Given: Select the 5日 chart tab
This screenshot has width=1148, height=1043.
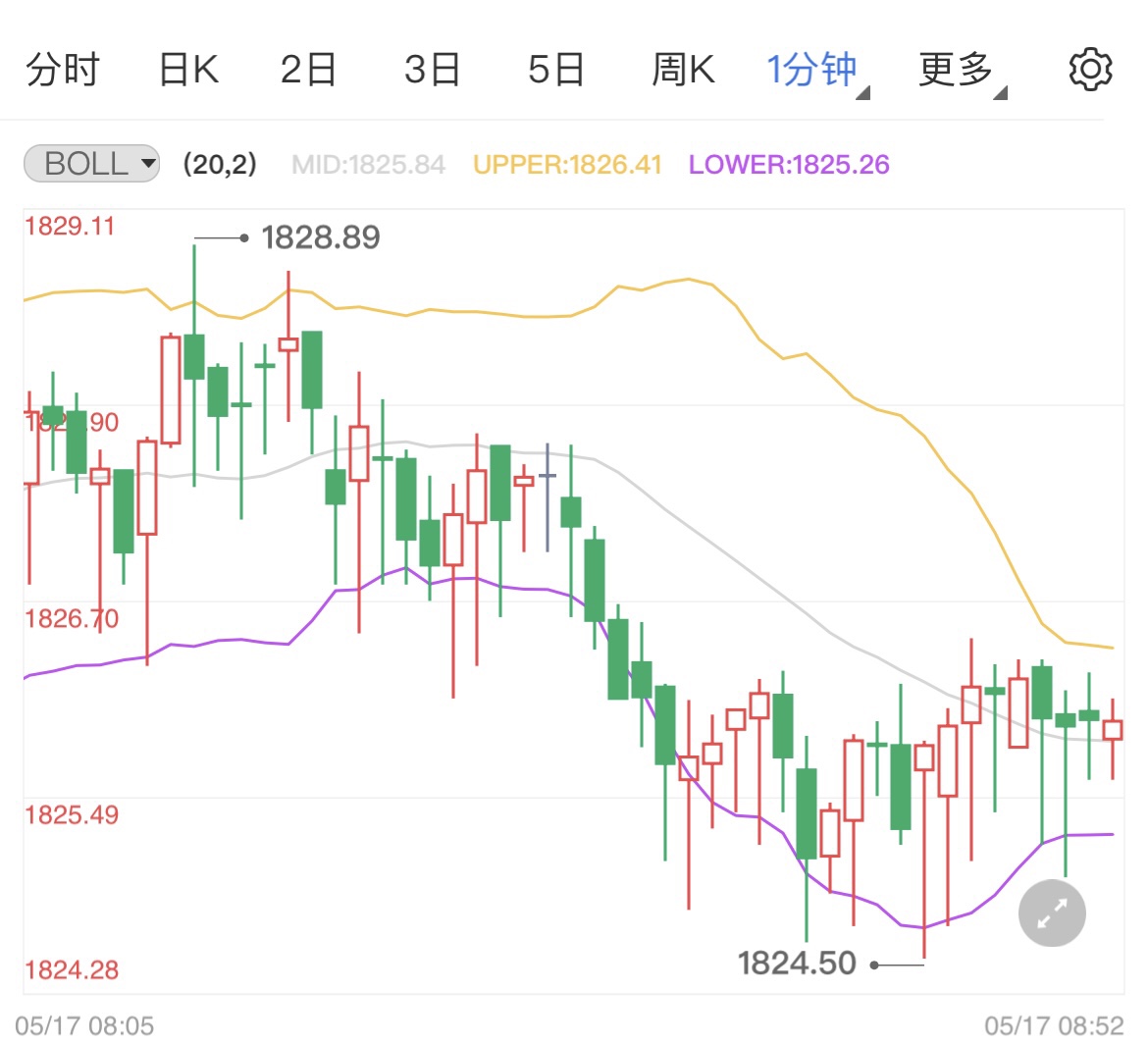Looking at the screenshot, I should [x=555, y=71].
